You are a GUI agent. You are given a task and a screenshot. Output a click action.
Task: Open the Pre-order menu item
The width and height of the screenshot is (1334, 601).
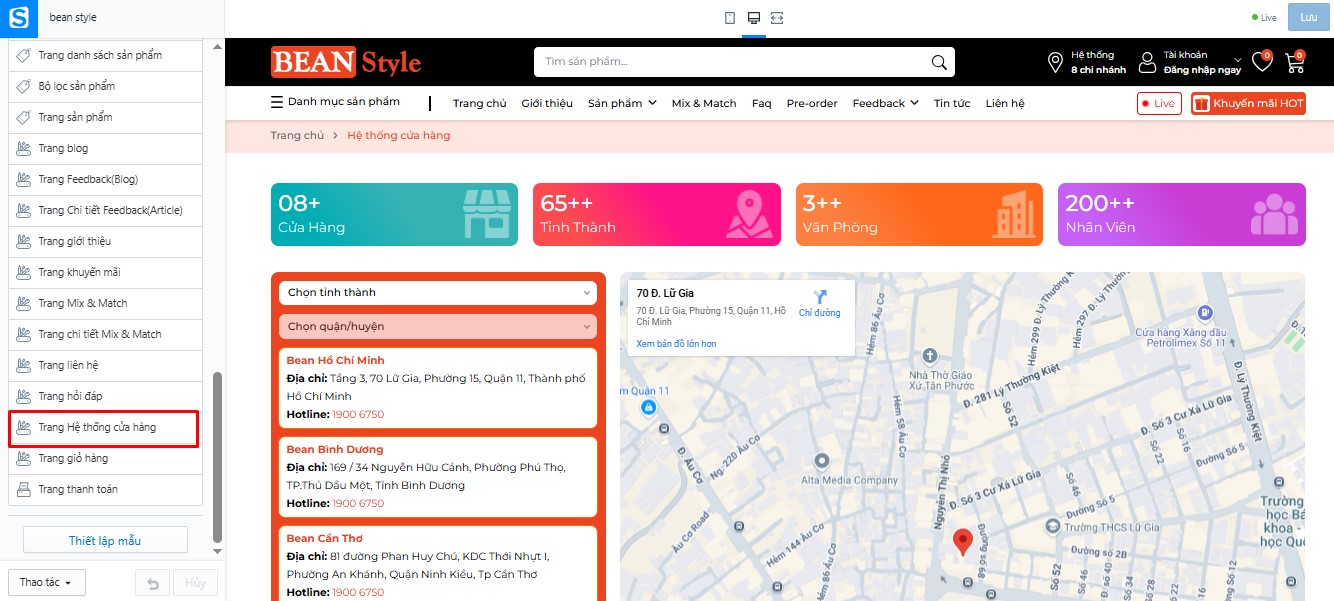tap(812, 103)
